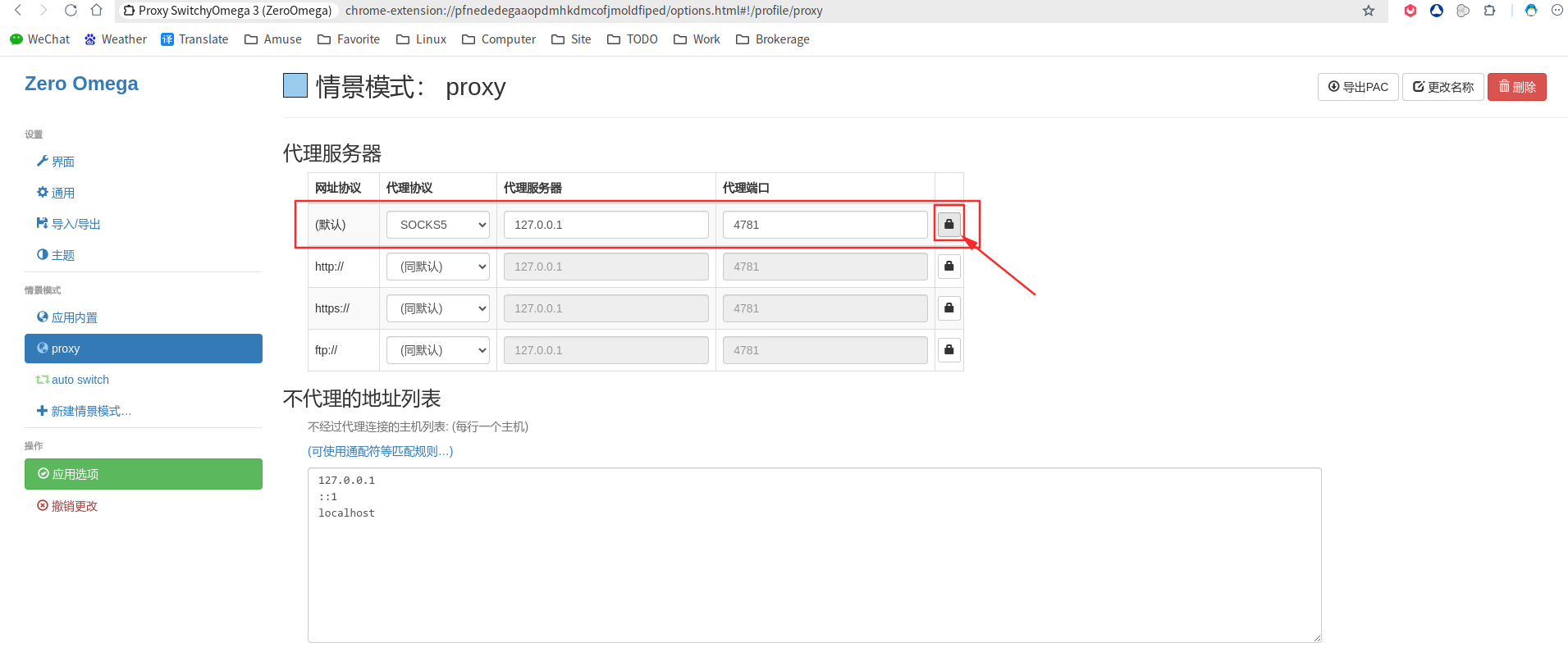This screenshot has width=1568, height=670.
Task: Open the SOCKS5 proxy protocol dropdown
Action: tap(438, 225)
